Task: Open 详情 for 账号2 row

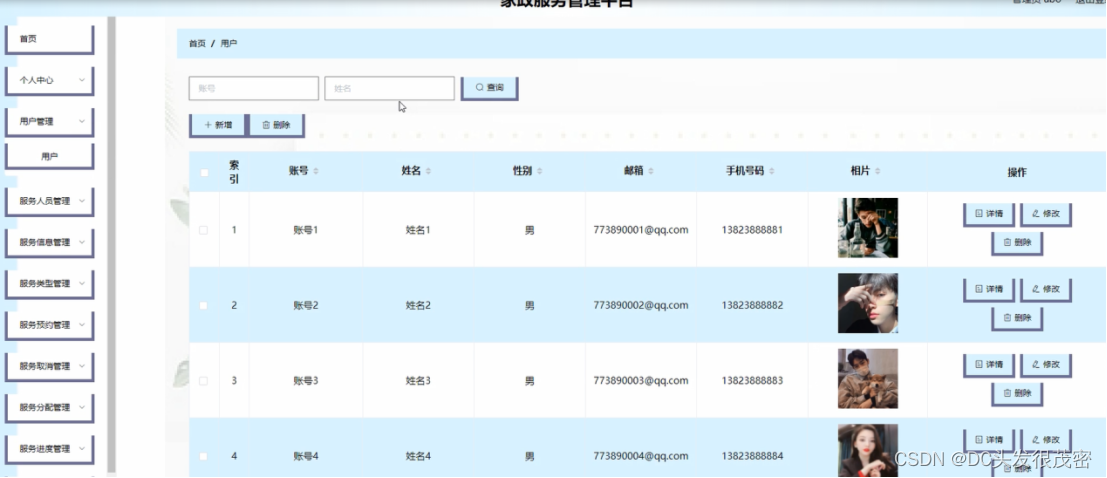Action: click(988, 289)
